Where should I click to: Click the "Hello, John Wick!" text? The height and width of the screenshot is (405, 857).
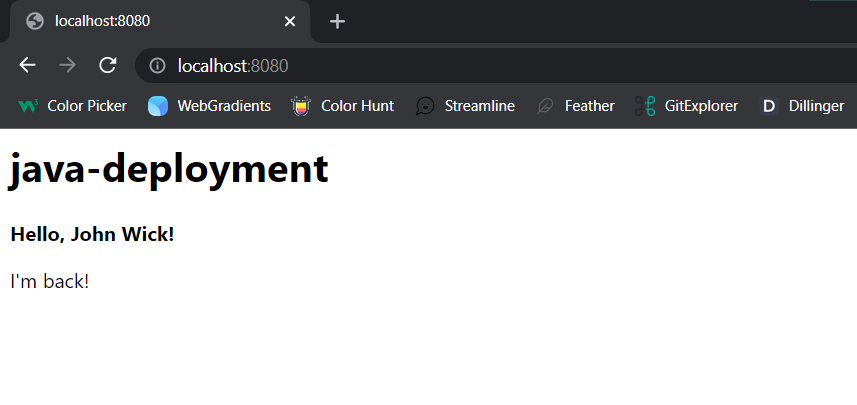[x=92, y=234]
